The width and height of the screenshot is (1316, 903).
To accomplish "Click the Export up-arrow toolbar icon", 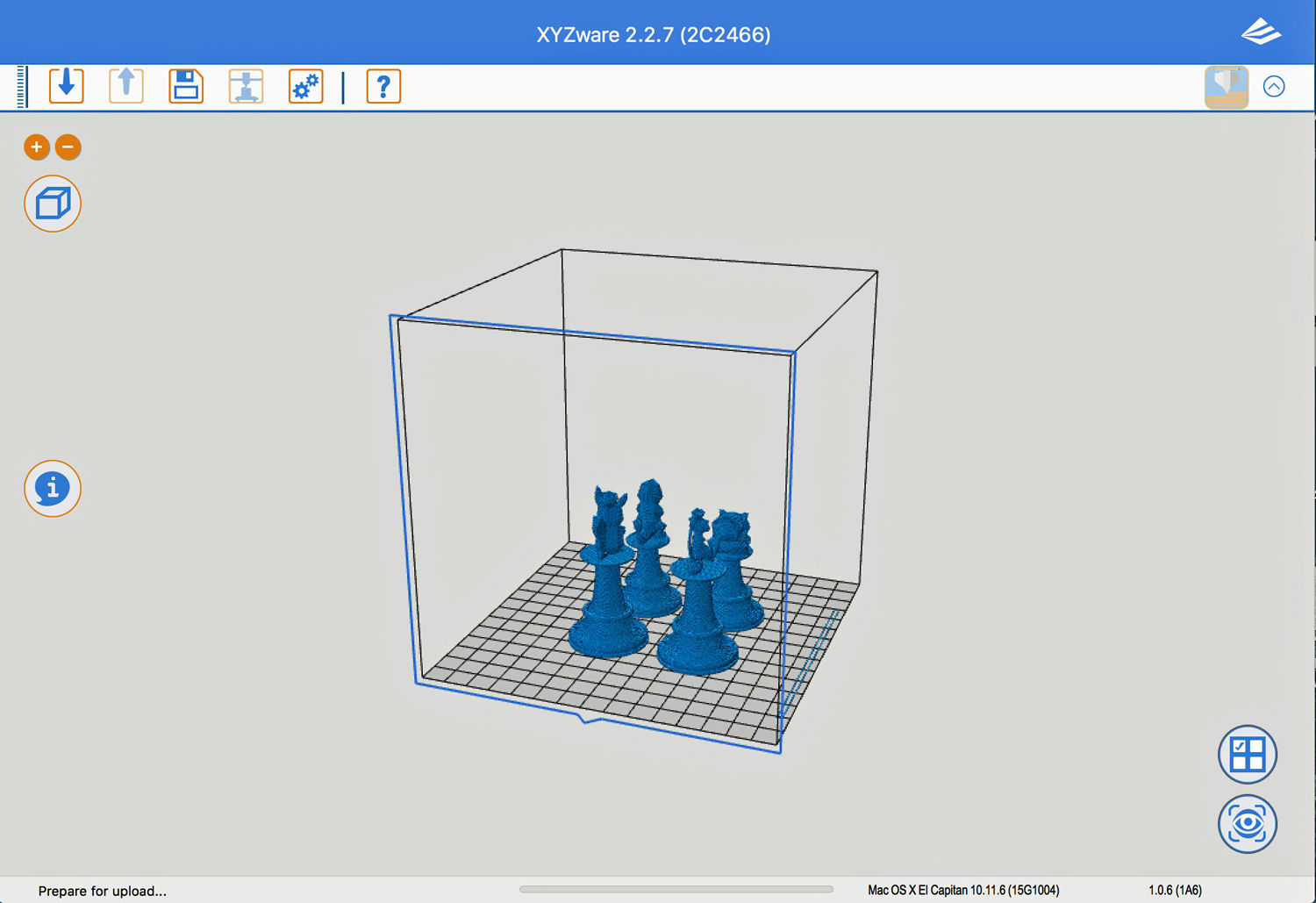I will [126, 86].
